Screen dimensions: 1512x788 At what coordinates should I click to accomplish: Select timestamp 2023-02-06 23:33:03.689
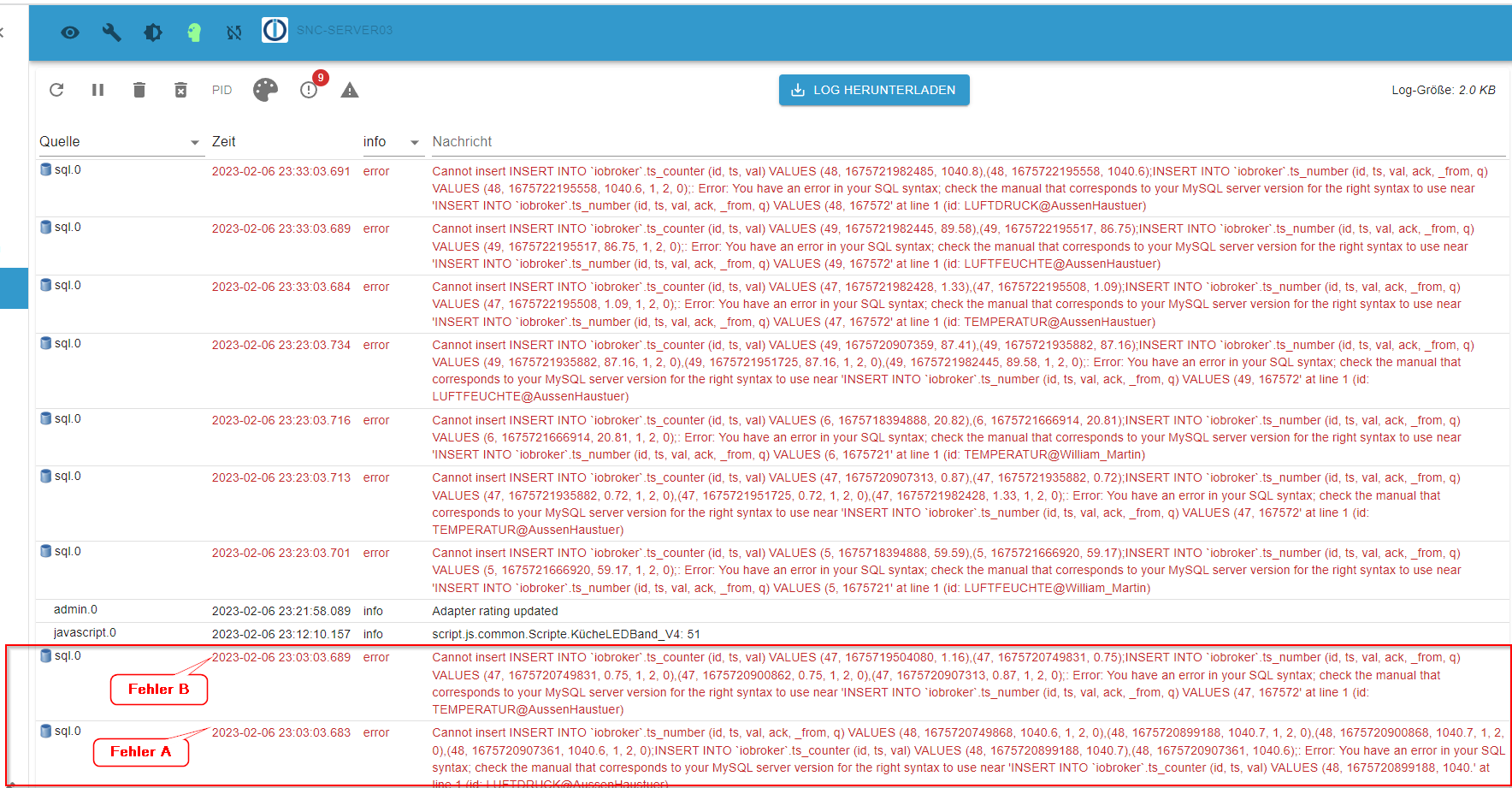[281, 228]
